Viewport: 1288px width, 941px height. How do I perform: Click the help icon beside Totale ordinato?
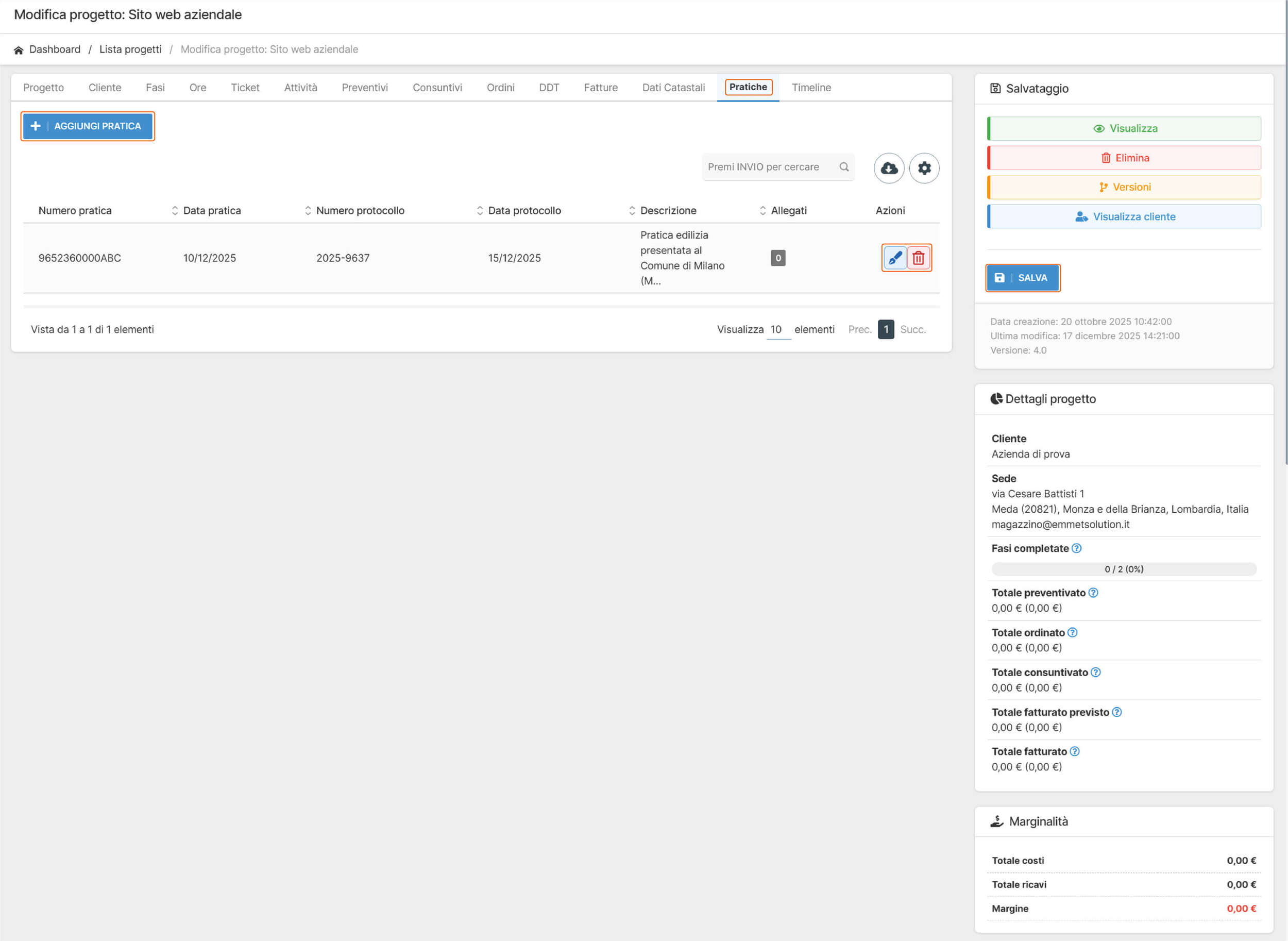1072,632
